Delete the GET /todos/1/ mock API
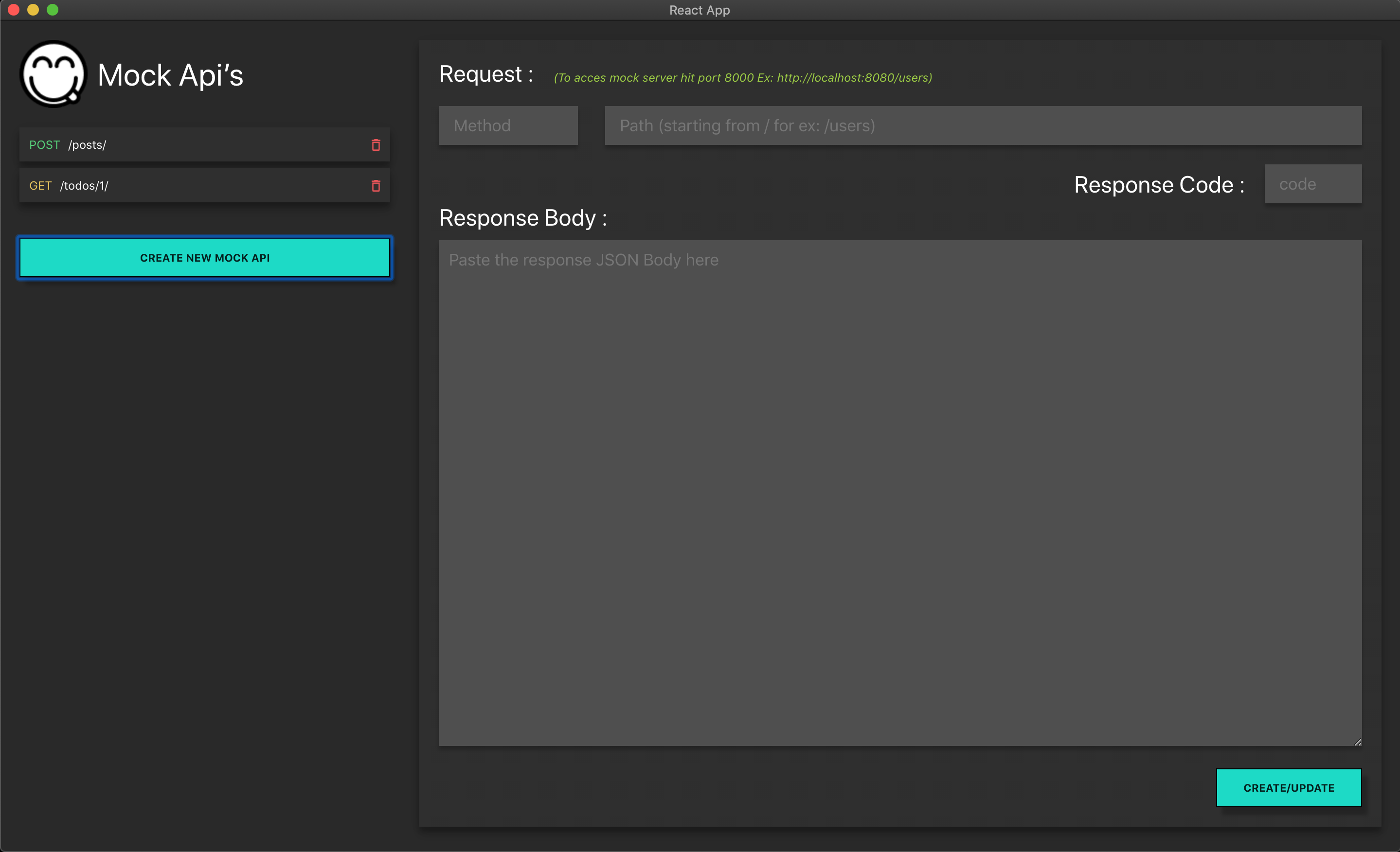The height and width of the screenshot is (852, 1400). 376,186
